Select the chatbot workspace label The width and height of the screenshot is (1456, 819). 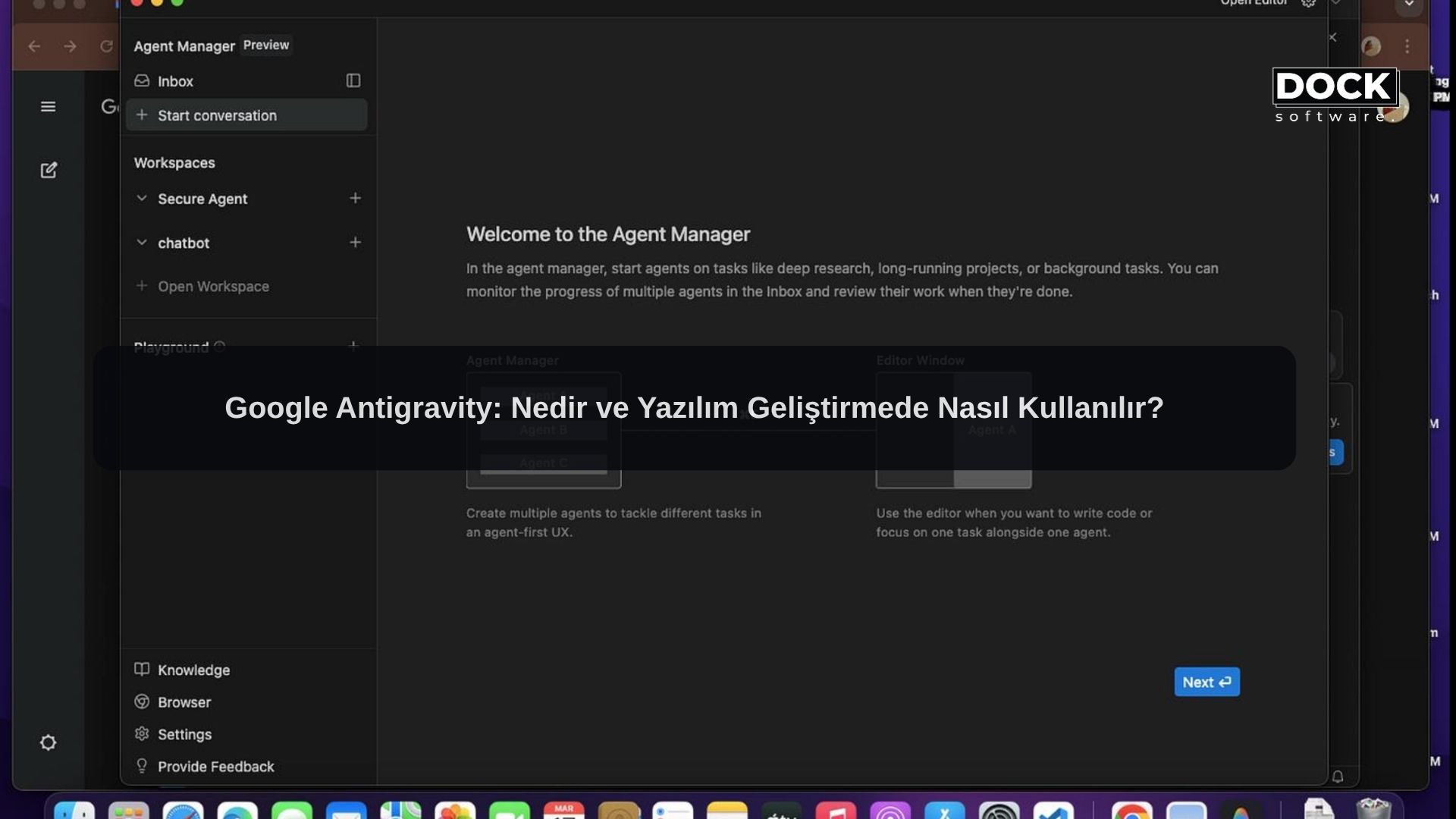pyautogui.click(x=184, y=243)
